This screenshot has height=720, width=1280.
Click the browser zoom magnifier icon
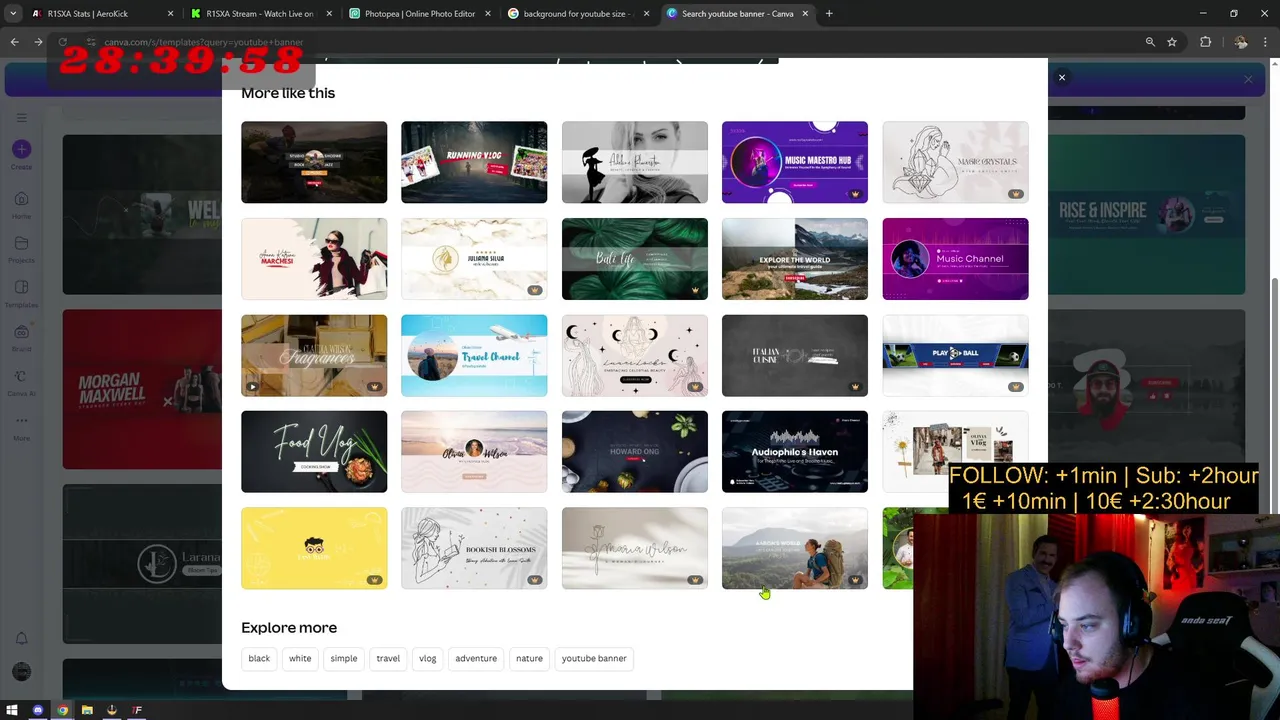(1150, 42)
